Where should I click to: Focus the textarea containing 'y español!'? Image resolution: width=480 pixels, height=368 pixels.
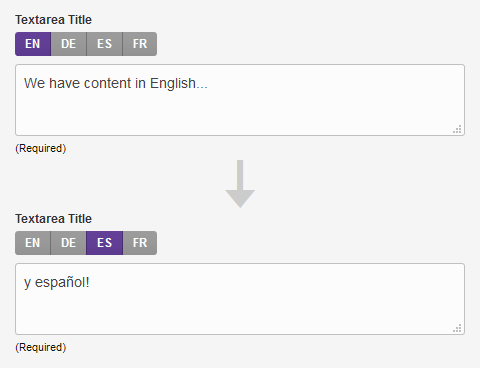(x=240, y=299)
